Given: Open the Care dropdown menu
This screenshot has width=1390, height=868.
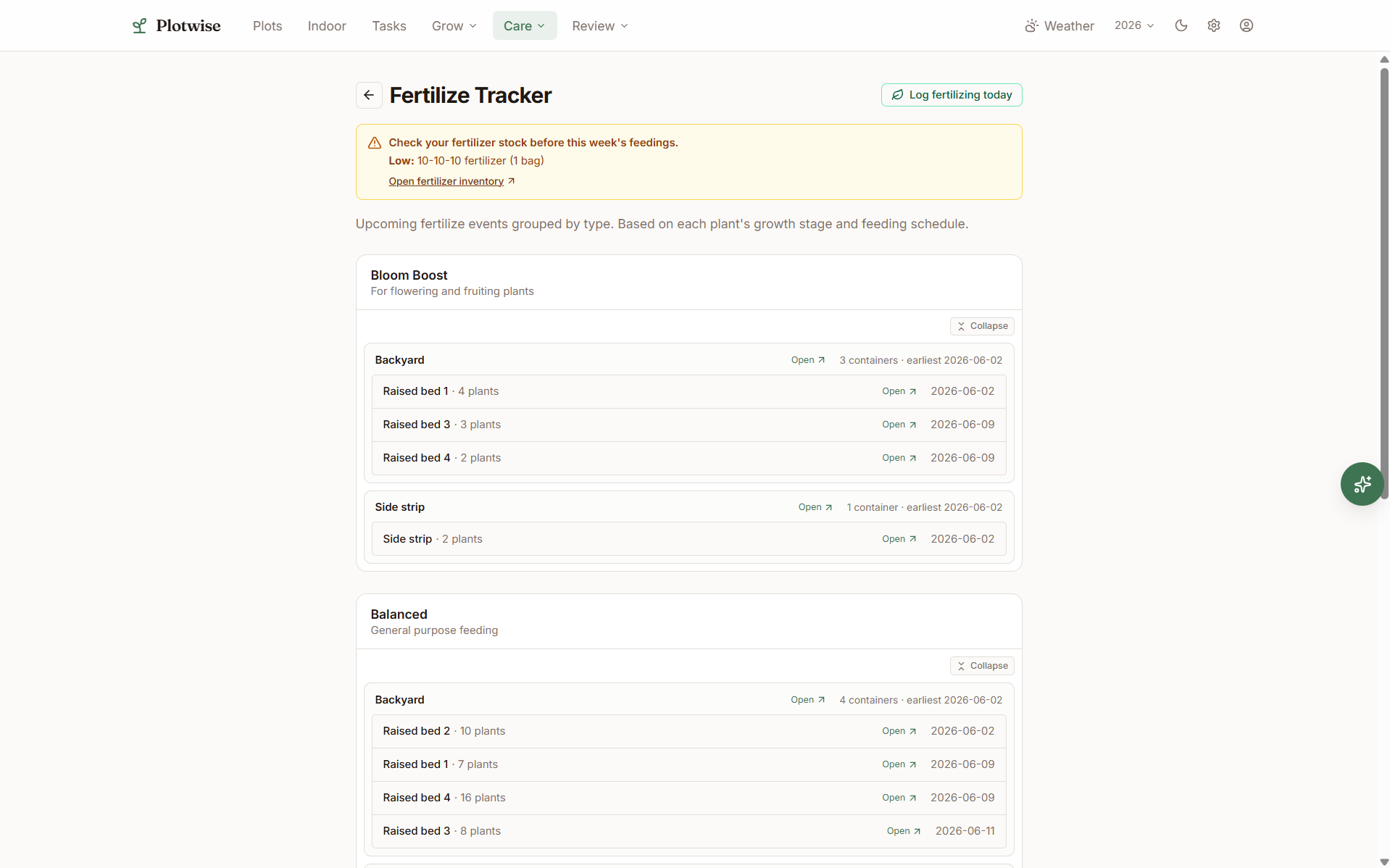Looking at the screenshot, I should coord(525,26).
